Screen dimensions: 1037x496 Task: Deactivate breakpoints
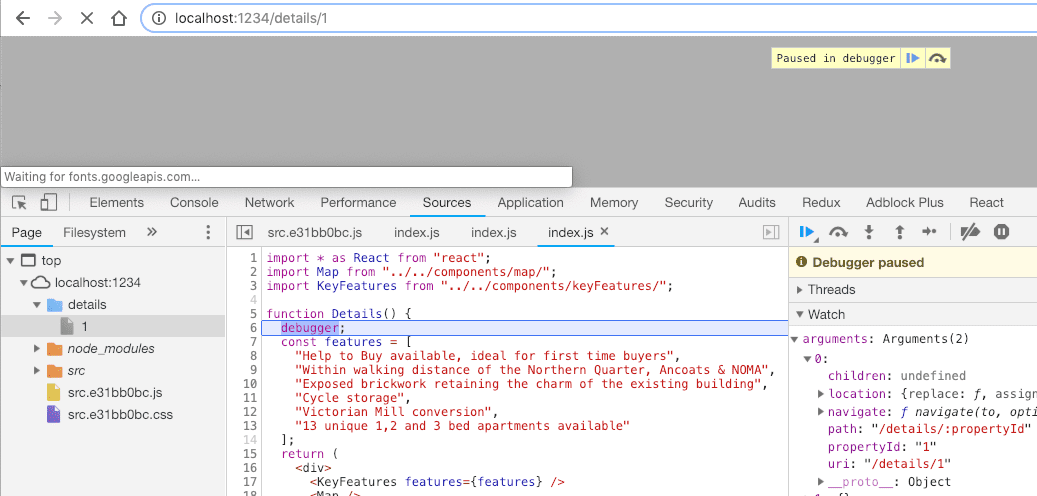click(970, 231)
